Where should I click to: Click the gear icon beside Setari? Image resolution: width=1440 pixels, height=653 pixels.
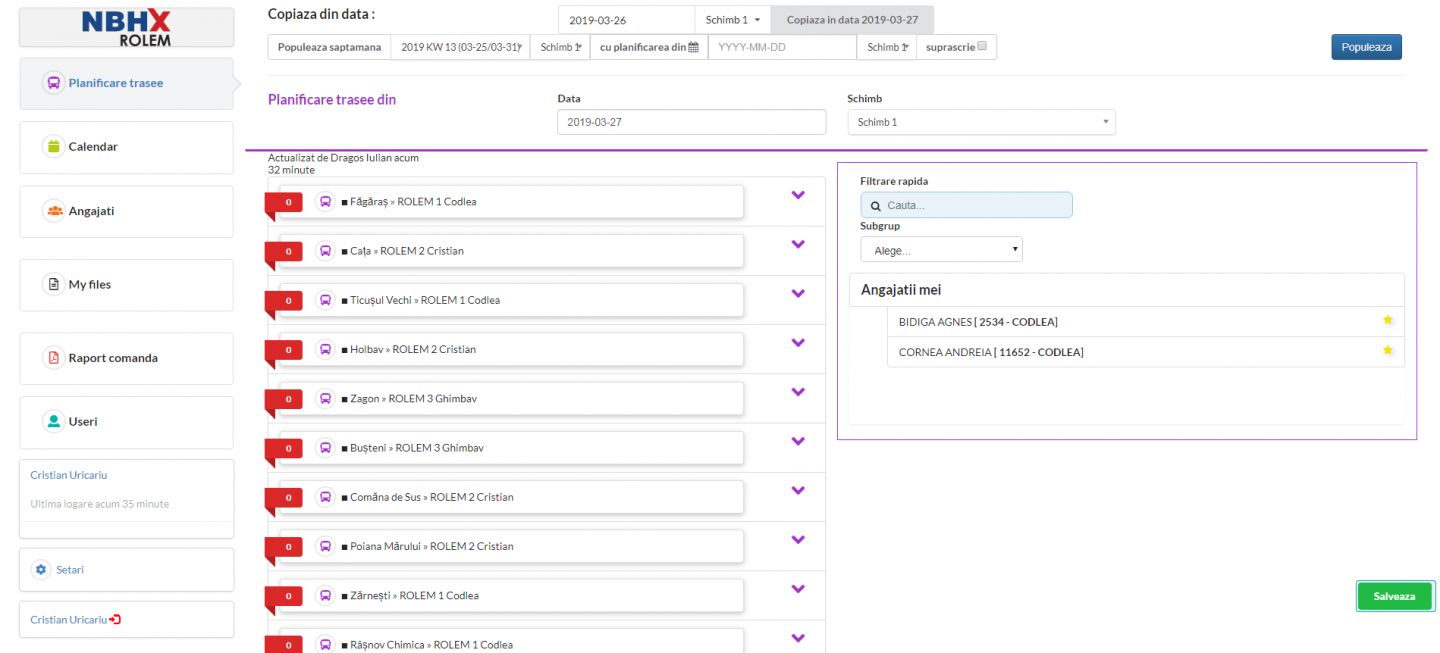[41, 570]
